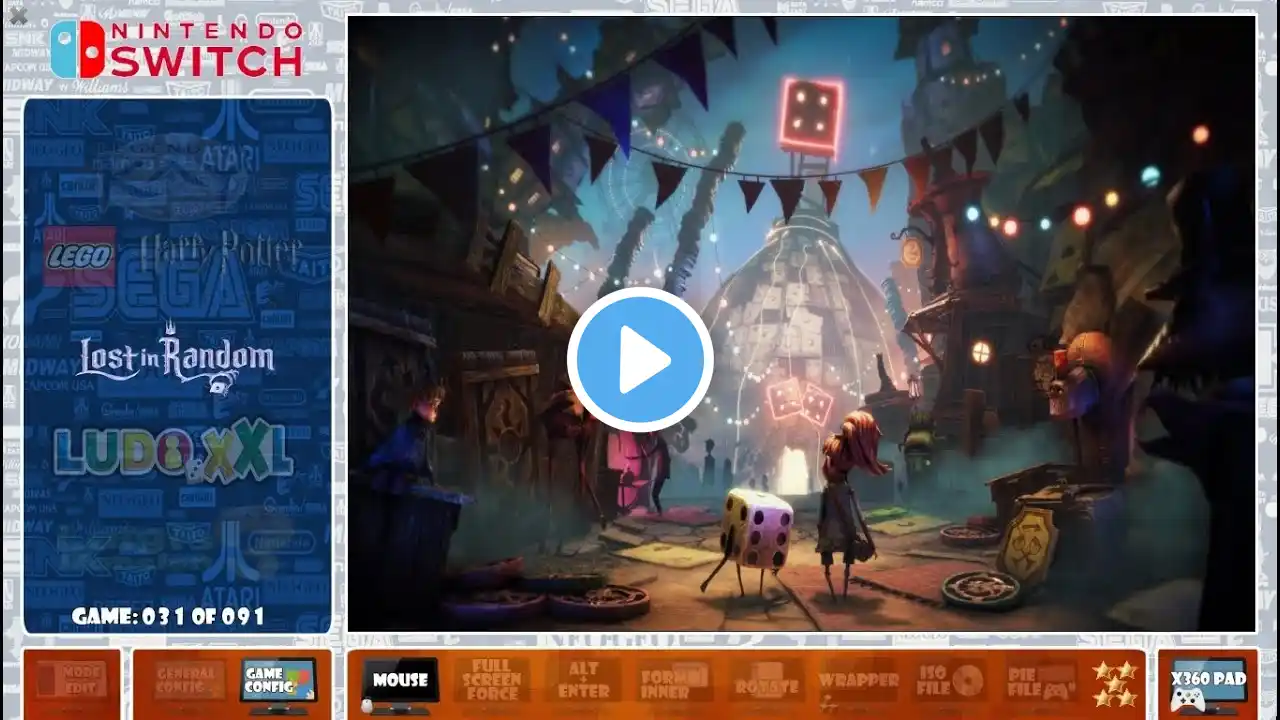Select the Ludo XXL game logo
The image size is (1280, 720).
tap(173, 452)
